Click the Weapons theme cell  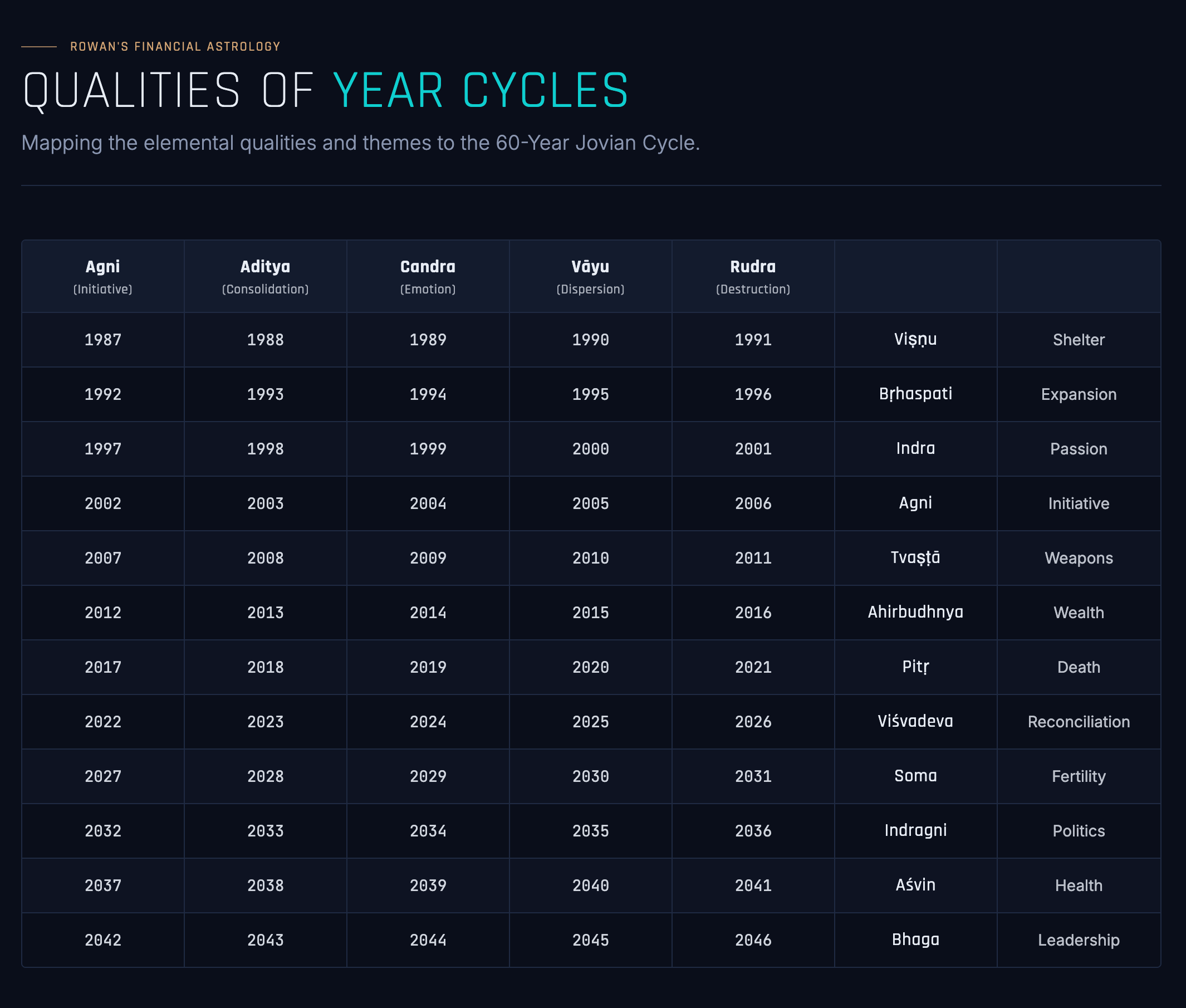(x=1078, y=558)
